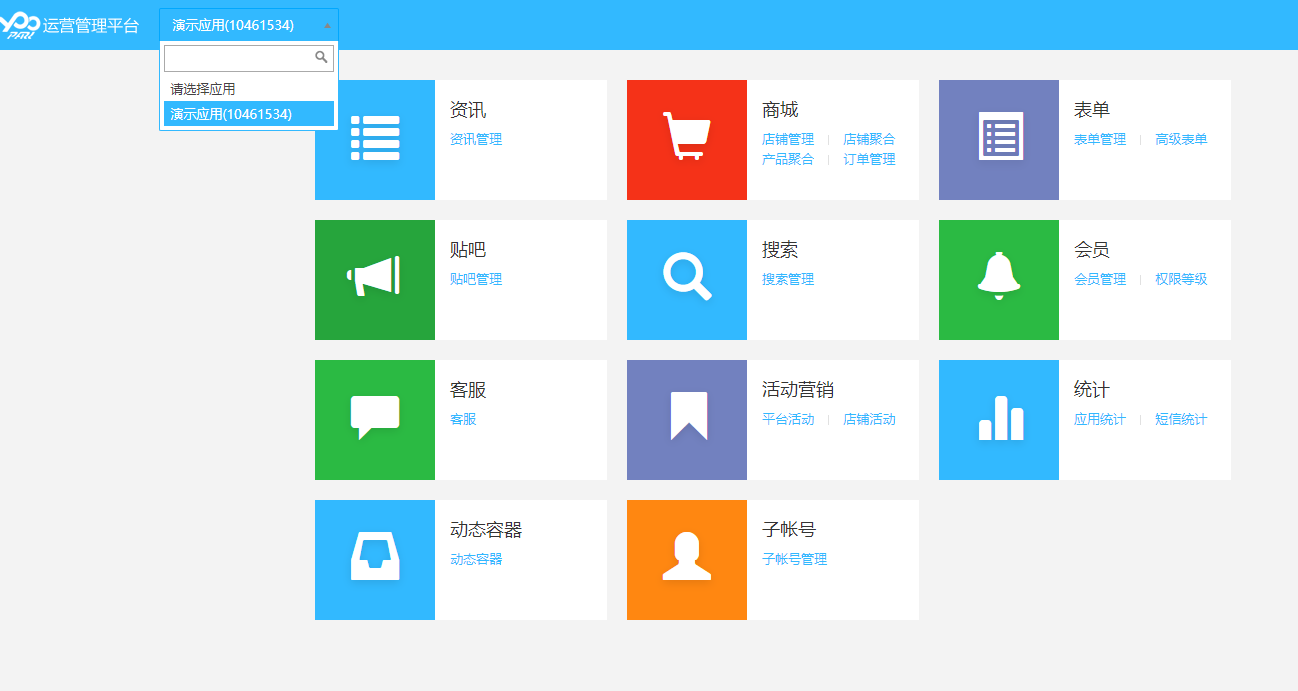Open 高级表单 advanced form link
The height and width of the screenshot is (691, 1298).
coord(1181,139)
